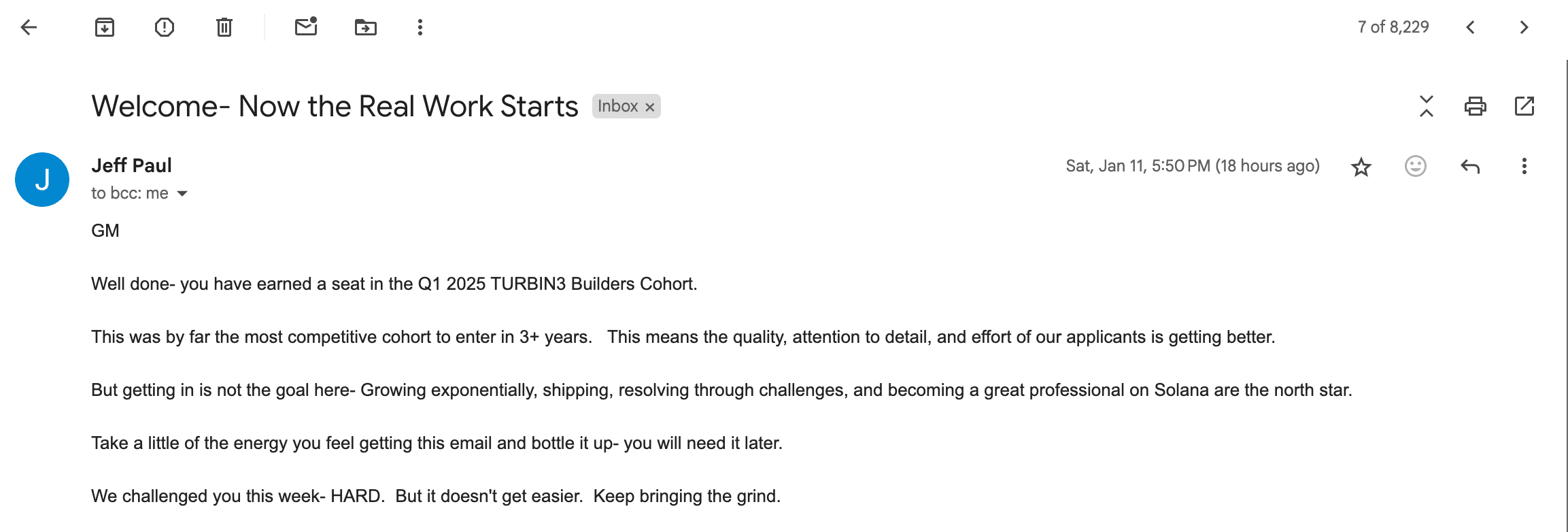This screenshot has width=1568, height=532.
Task: Remove the Inbox label from conversation
Action: point(650,107)
